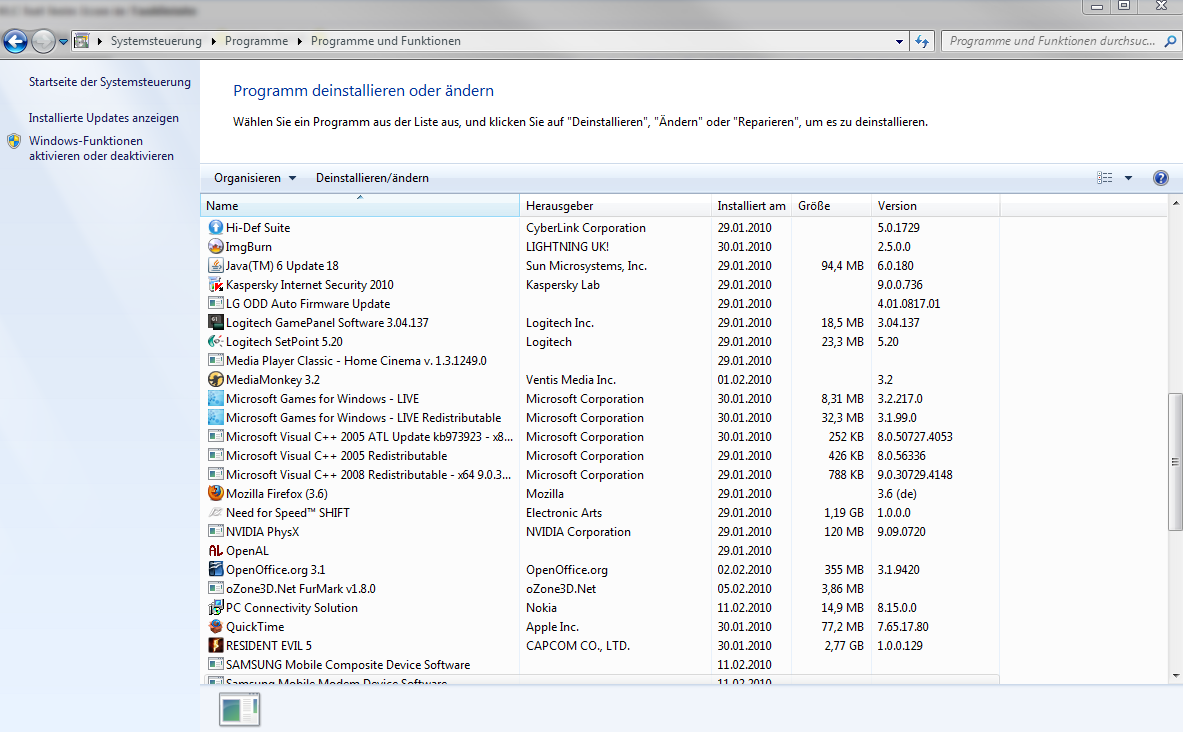
Task: Expand the arrow after Systemsteuerung breadcrumb
Action: 214,42
